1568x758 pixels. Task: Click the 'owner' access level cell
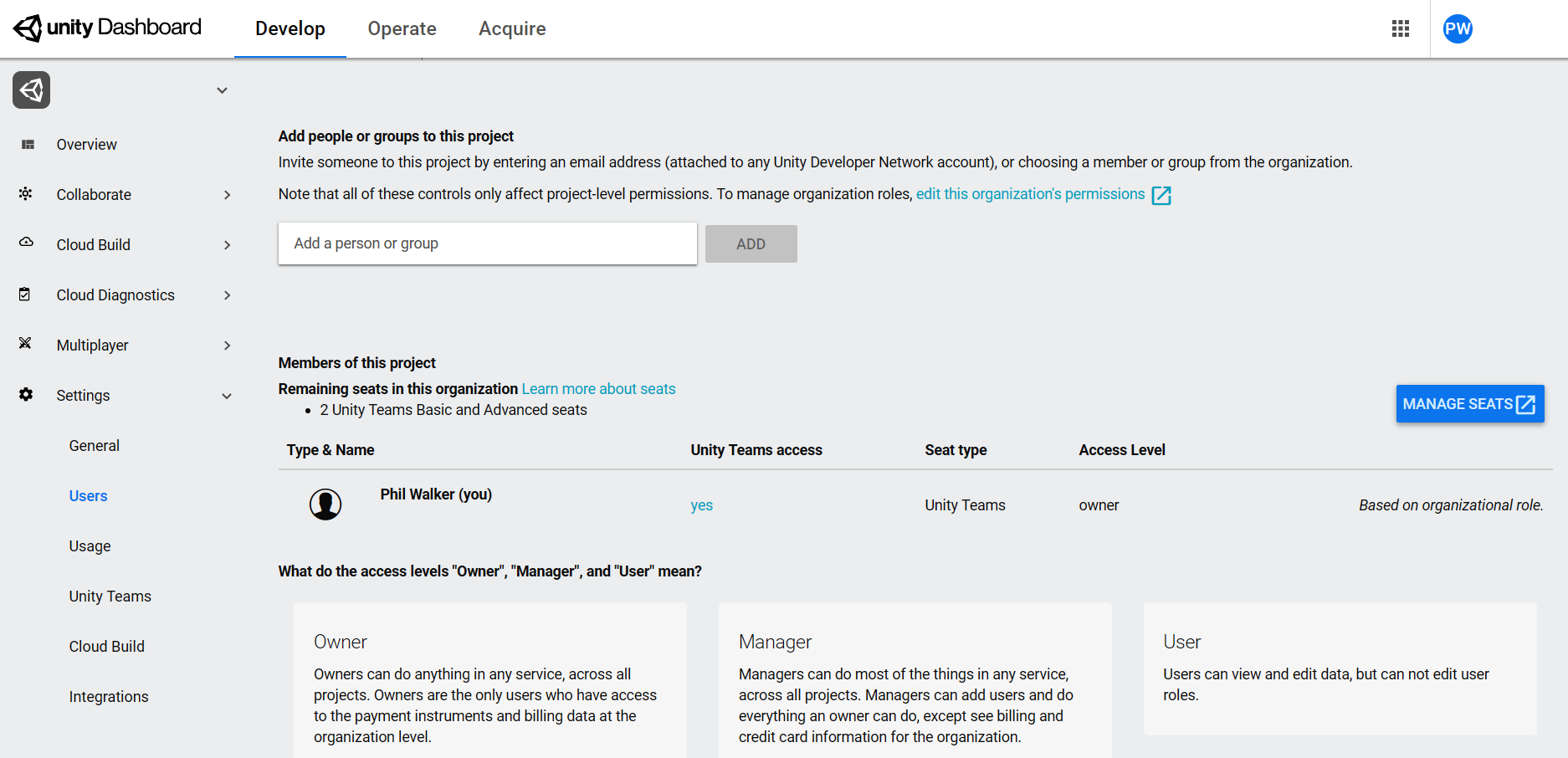pyautogui.click(x=1099, y=505)
